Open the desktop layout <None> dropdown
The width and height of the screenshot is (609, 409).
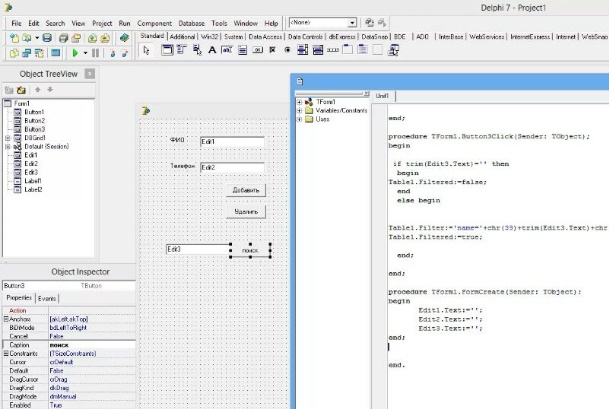click(x=352, y=23)
